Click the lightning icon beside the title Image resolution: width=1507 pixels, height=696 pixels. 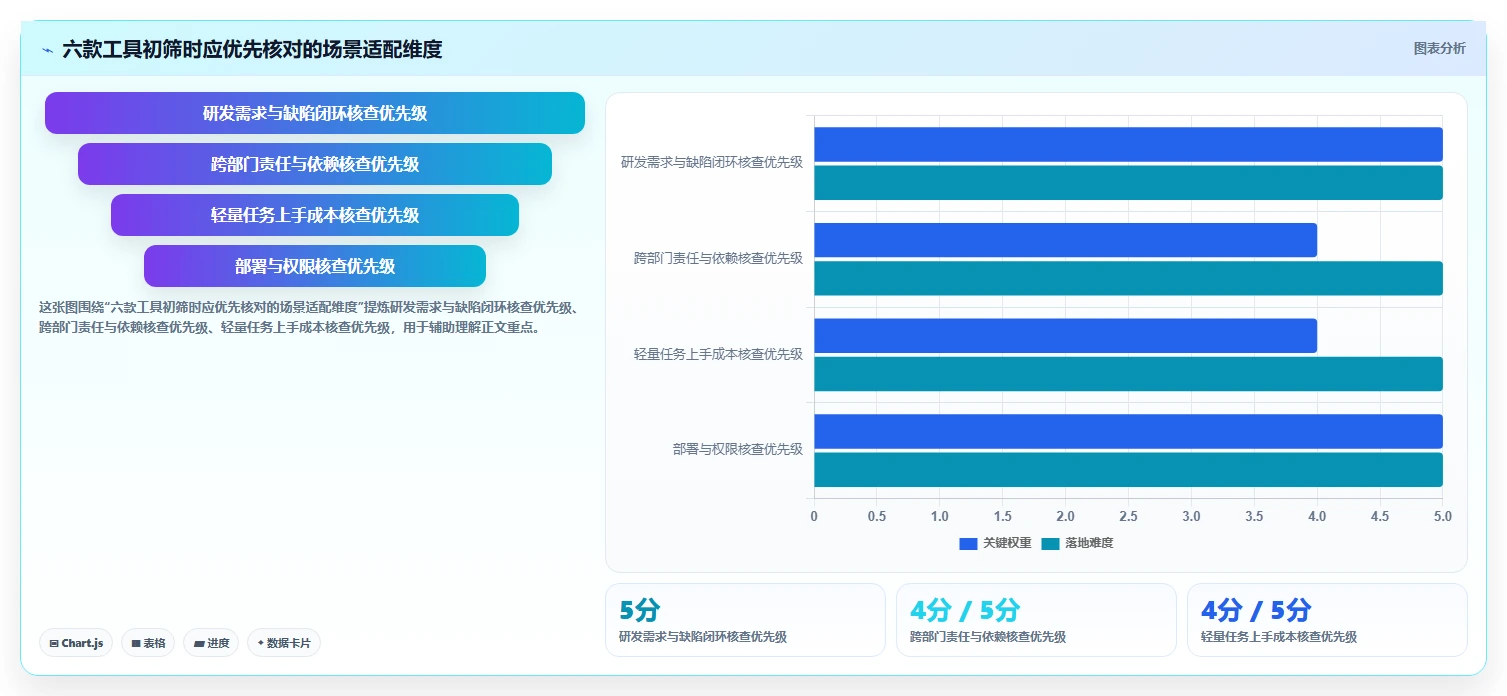[x=47, y=49]
